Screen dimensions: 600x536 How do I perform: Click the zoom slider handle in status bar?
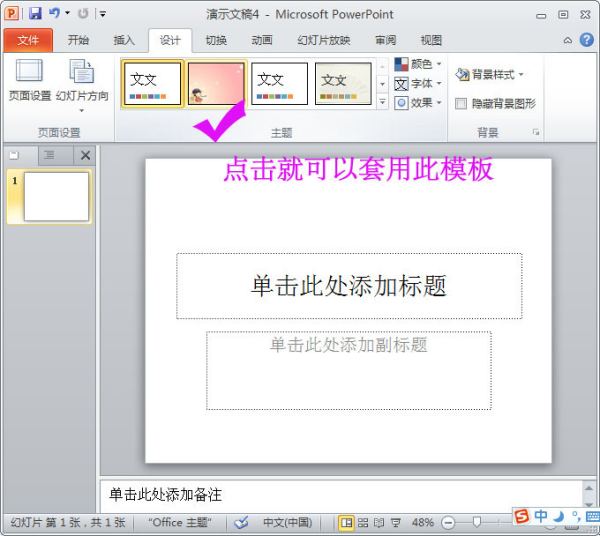coord(476,522)
